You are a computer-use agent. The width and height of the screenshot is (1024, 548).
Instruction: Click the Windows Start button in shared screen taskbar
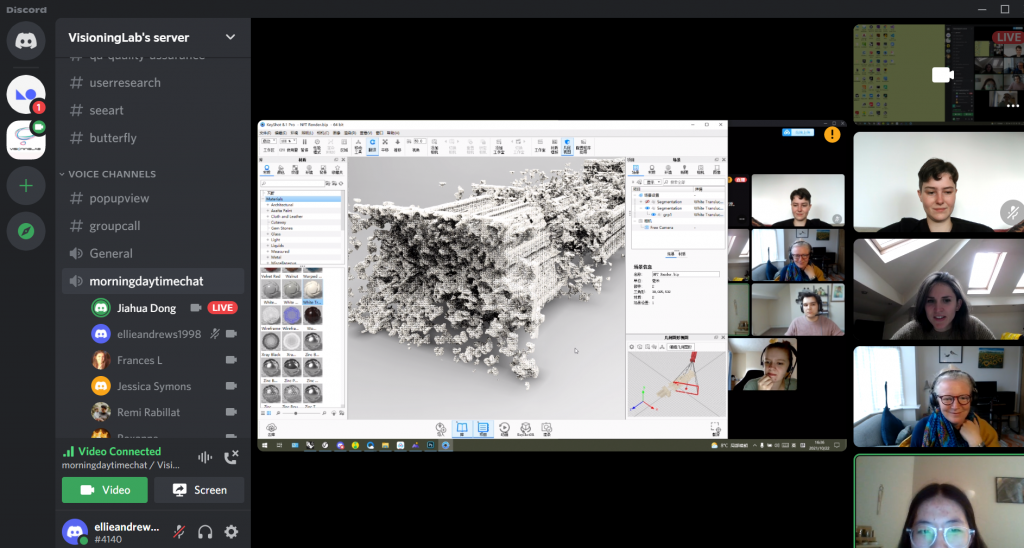click(x=264, y=445)
